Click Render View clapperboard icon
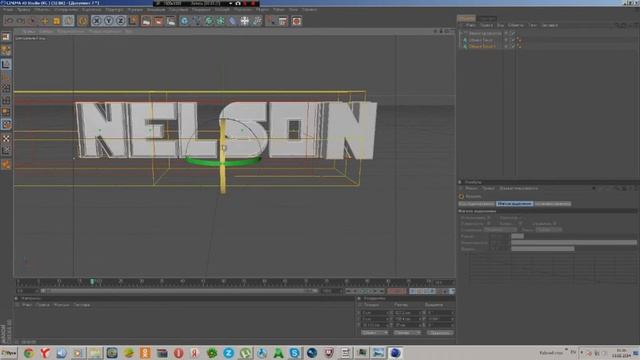 pyautogui.click(x=146, y=20)
